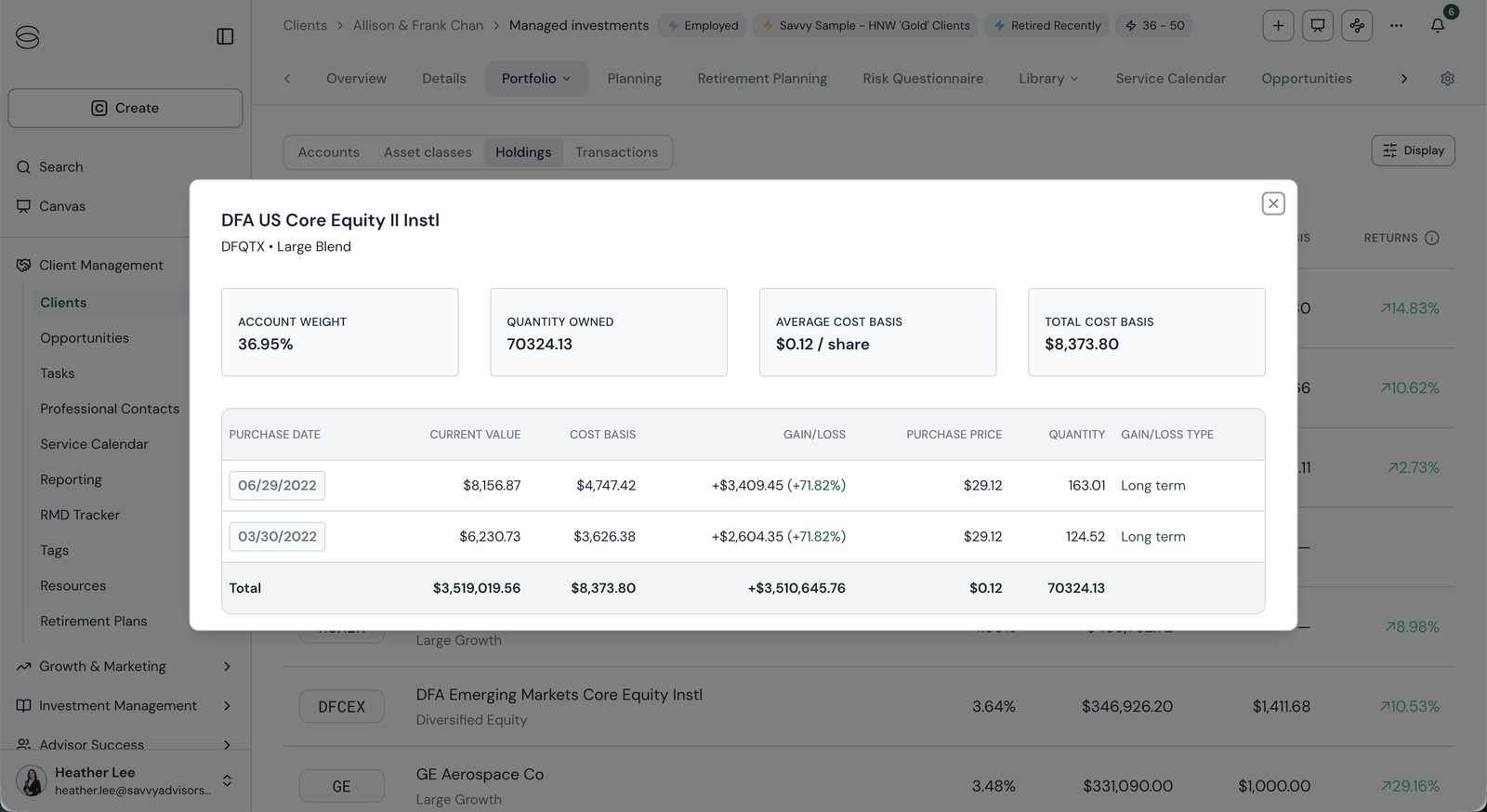Switch to the Overview tab
The image size is (1487, 812).
tap(356, 79)
